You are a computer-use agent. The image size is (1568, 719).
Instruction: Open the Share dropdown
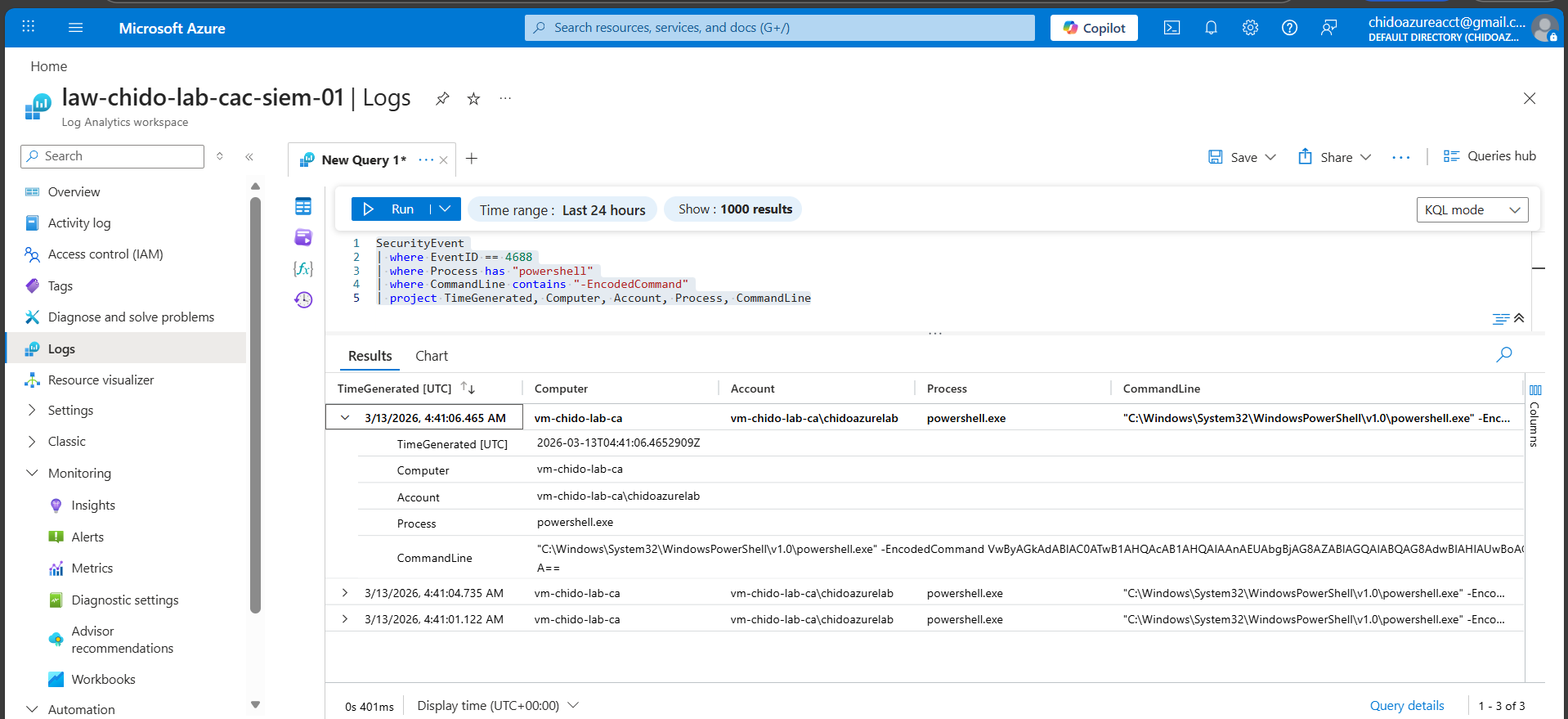click(x=1365, y=157)
